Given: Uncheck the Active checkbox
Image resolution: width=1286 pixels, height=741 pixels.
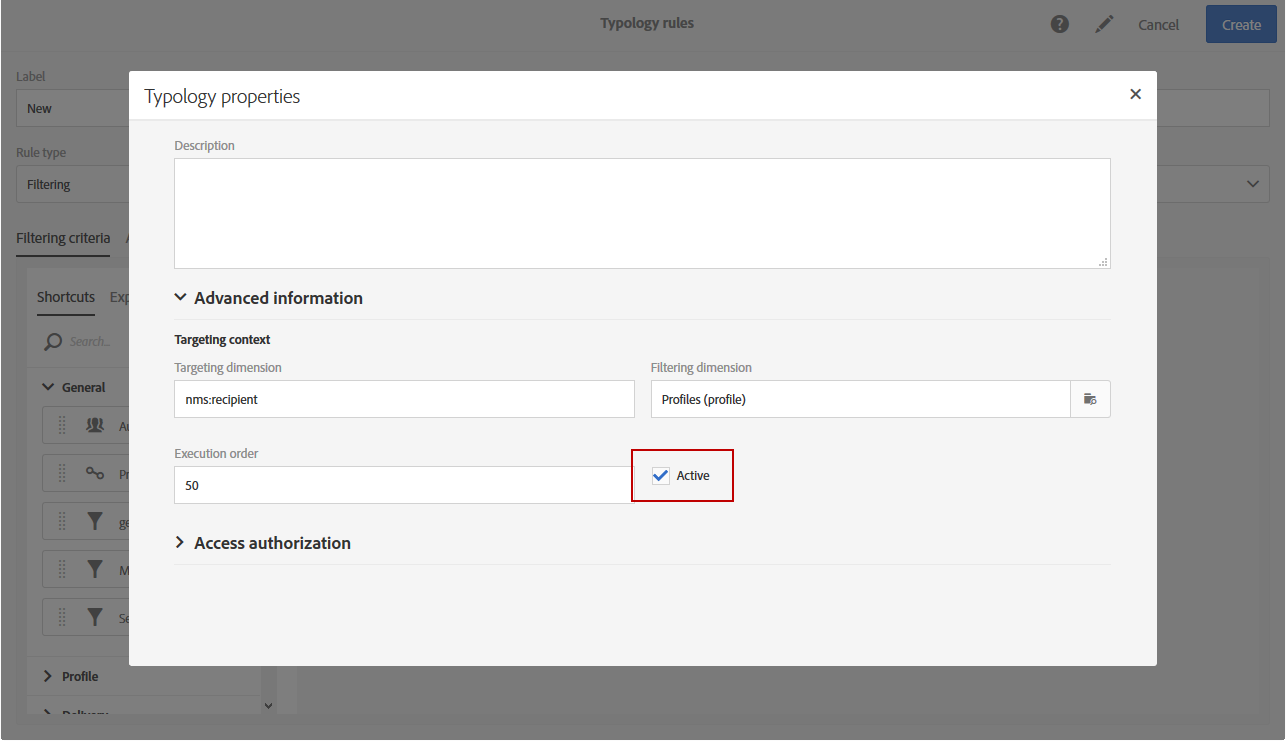Looking at the screenshot, I should coord(661,476).
